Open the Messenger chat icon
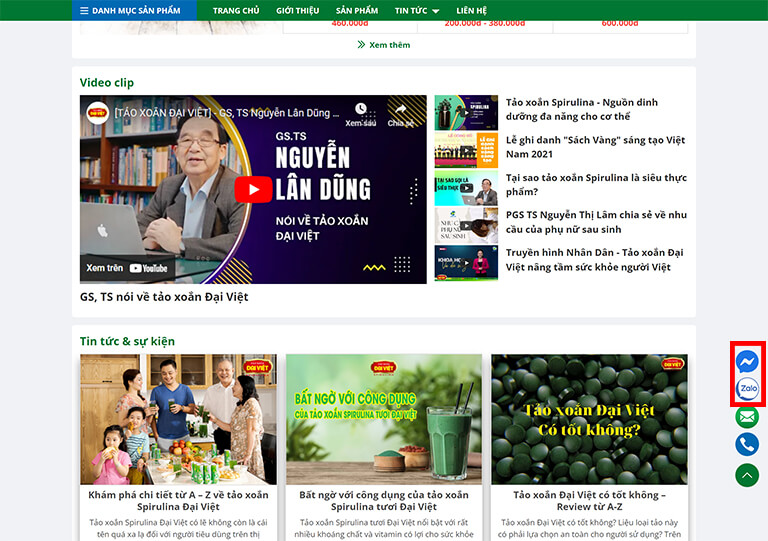768x541 pixels. point(747,362)
